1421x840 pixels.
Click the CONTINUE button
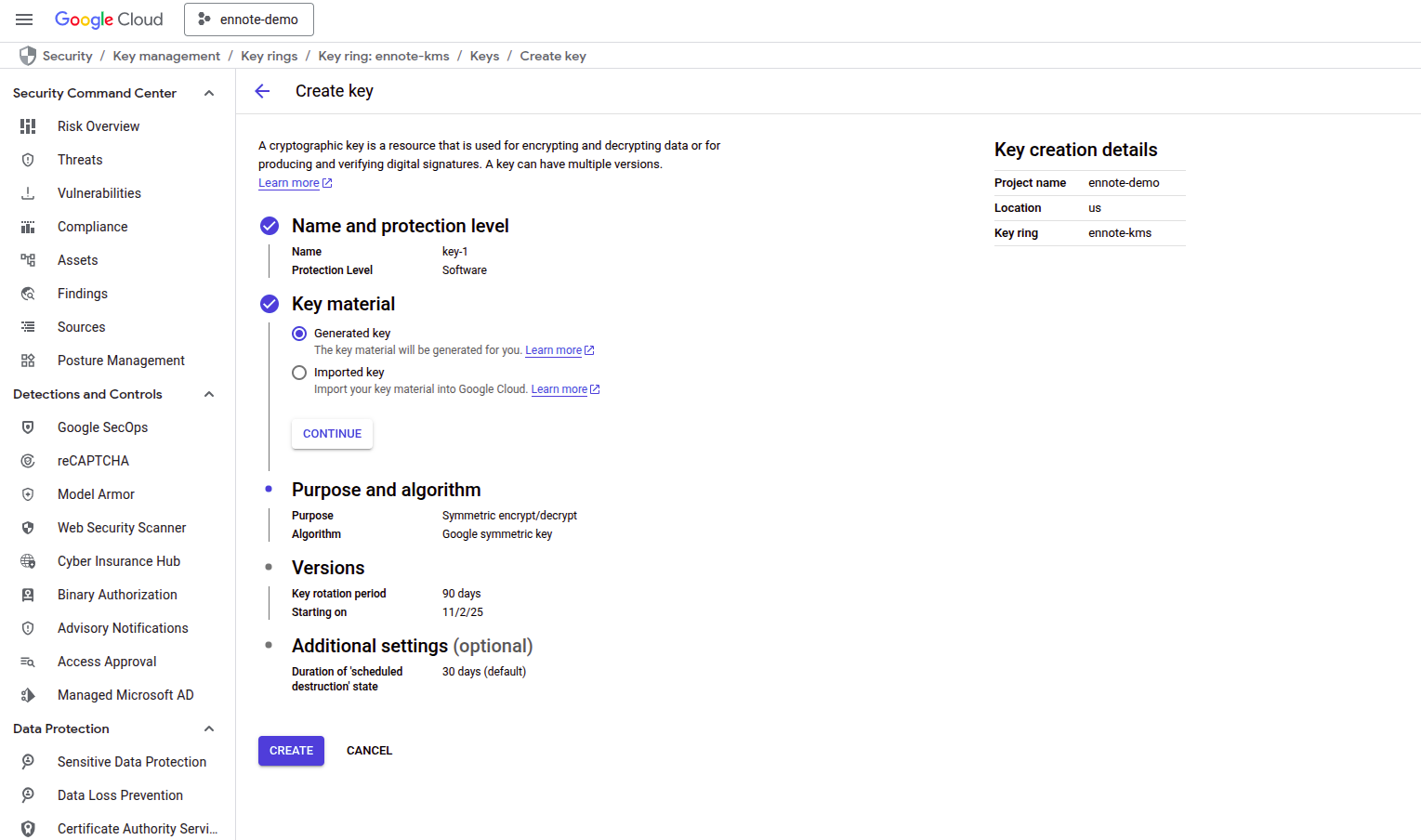pos(332,434)
